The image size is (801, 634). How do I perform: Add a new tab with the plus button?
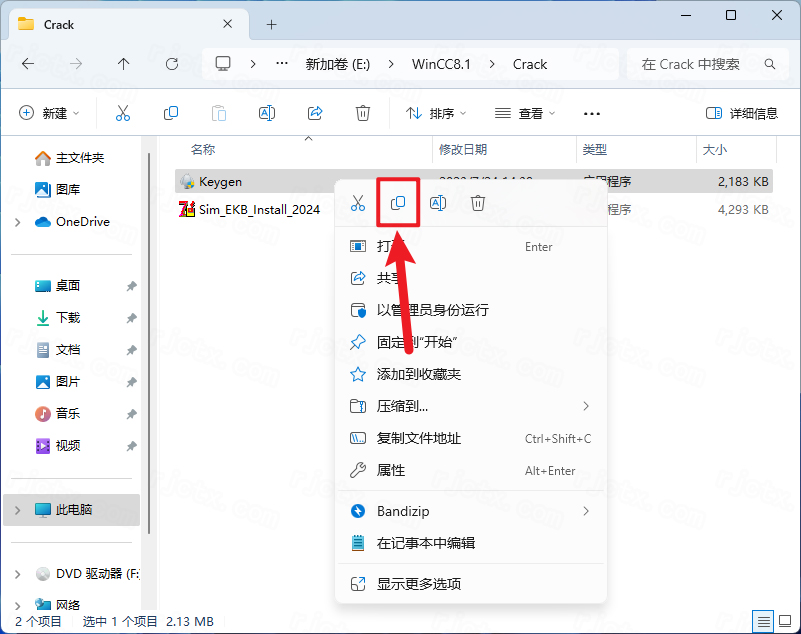(x=271, y=24)
